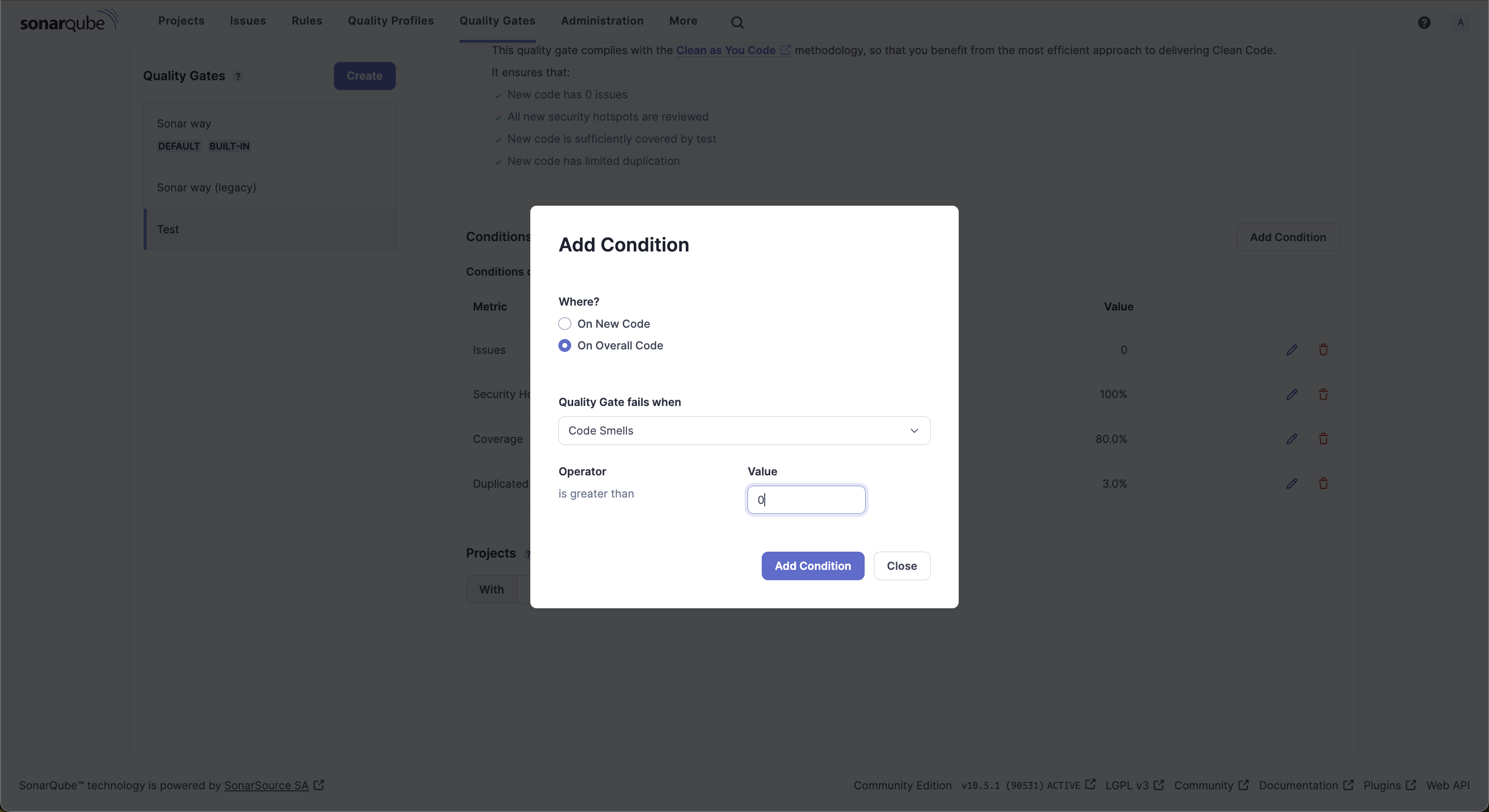Click the edit pencil icon for Coverage
Image resolution: width=1489 pixels, height=812 pixels.
click(x=1291, y=439)
